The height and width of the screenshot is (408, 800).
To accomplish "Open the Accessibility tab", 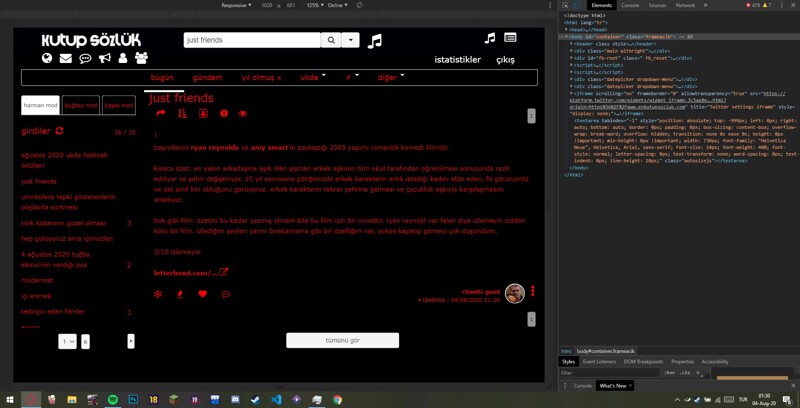I will pyautogui.click(x=715, y=362).
